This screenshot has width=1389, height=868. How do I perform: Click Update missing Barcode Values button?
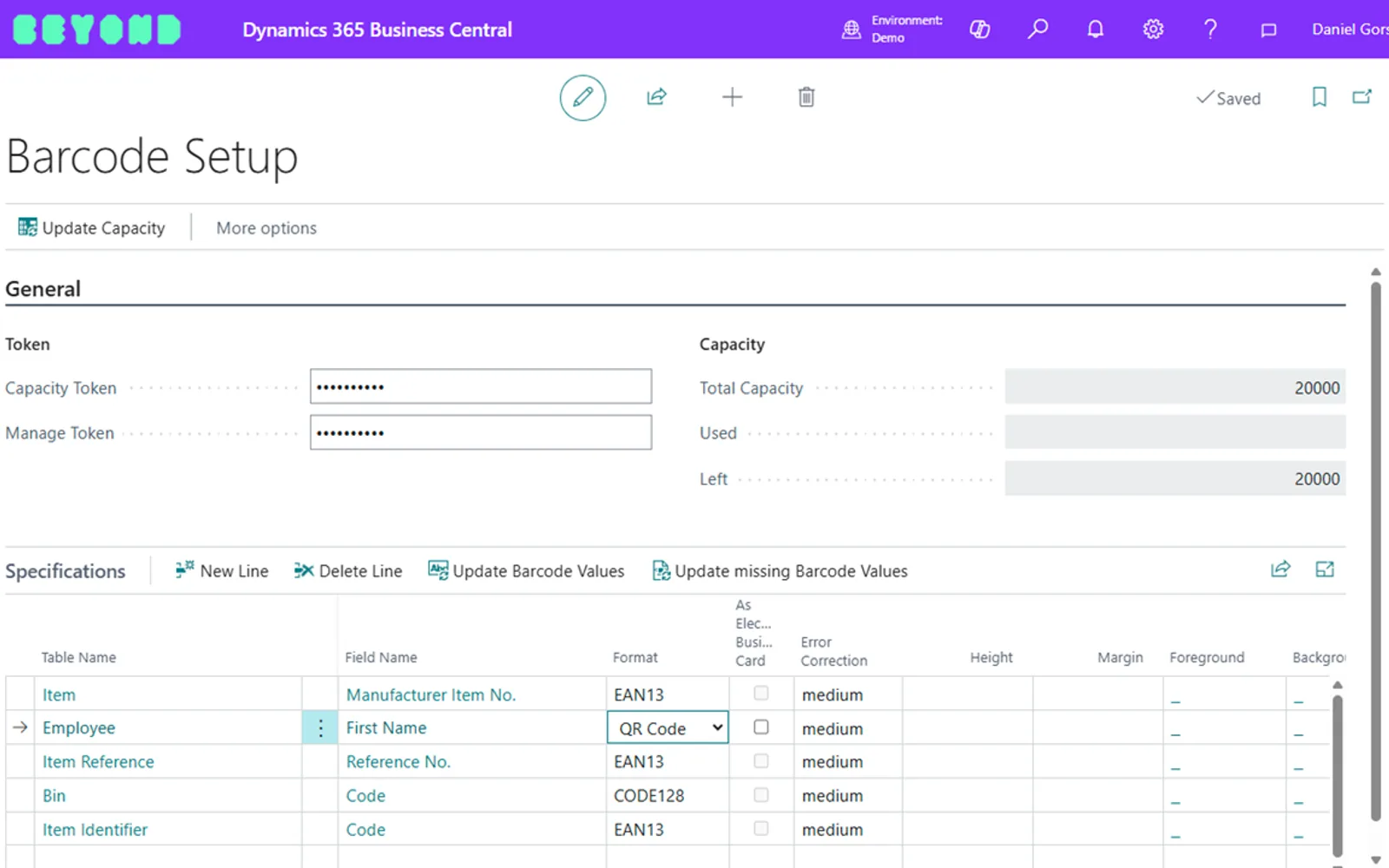pyautogui.click(x=780, y=570)
